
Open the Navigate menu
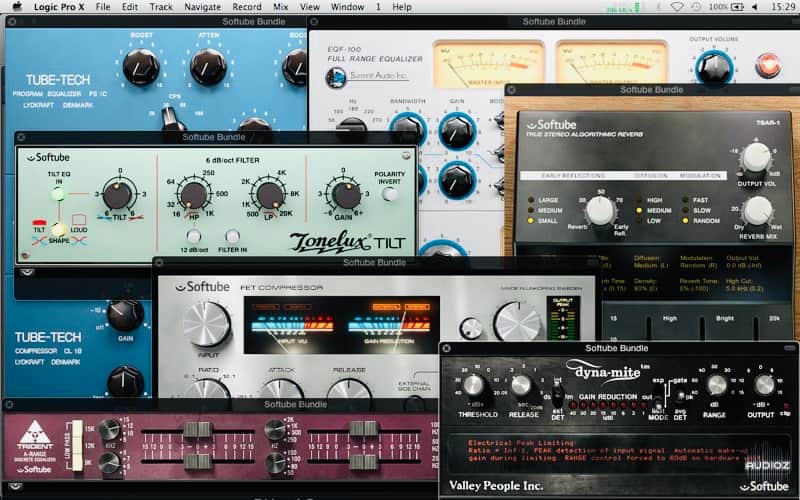[202, 7]
